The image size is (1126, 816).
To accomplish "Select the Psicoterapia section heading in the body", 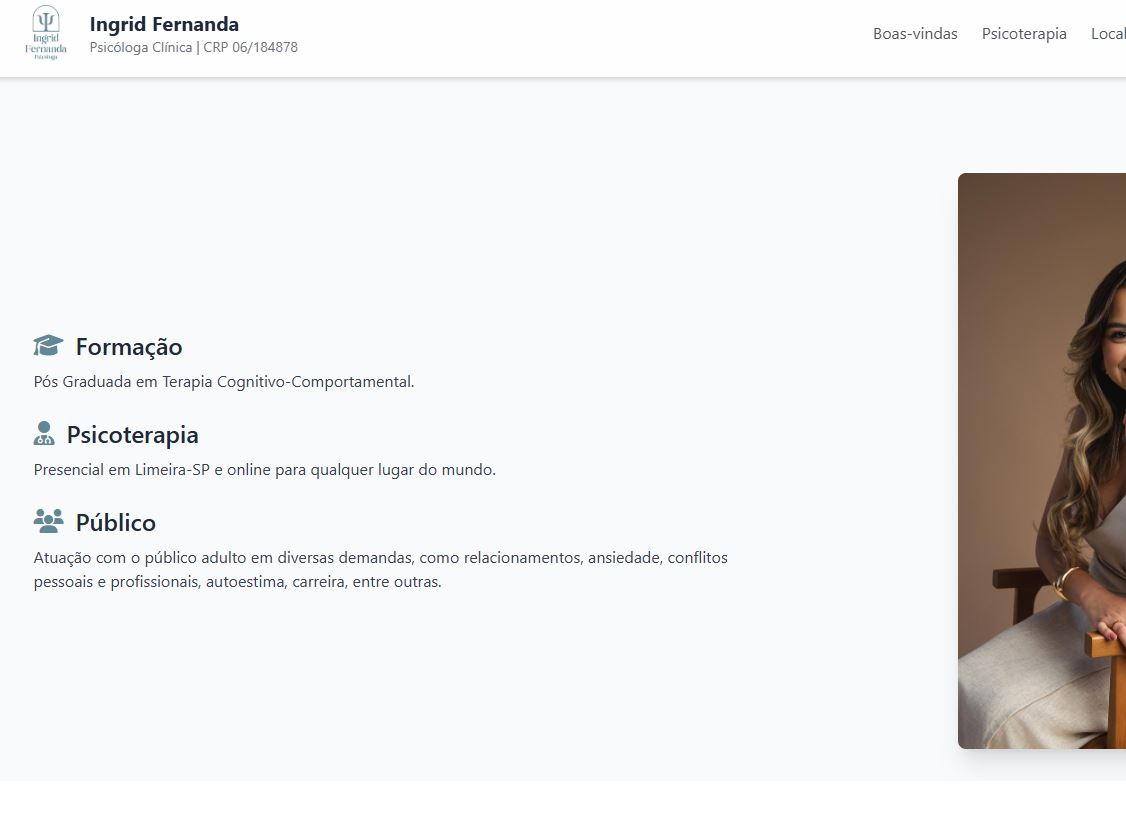I will (133, 435).
